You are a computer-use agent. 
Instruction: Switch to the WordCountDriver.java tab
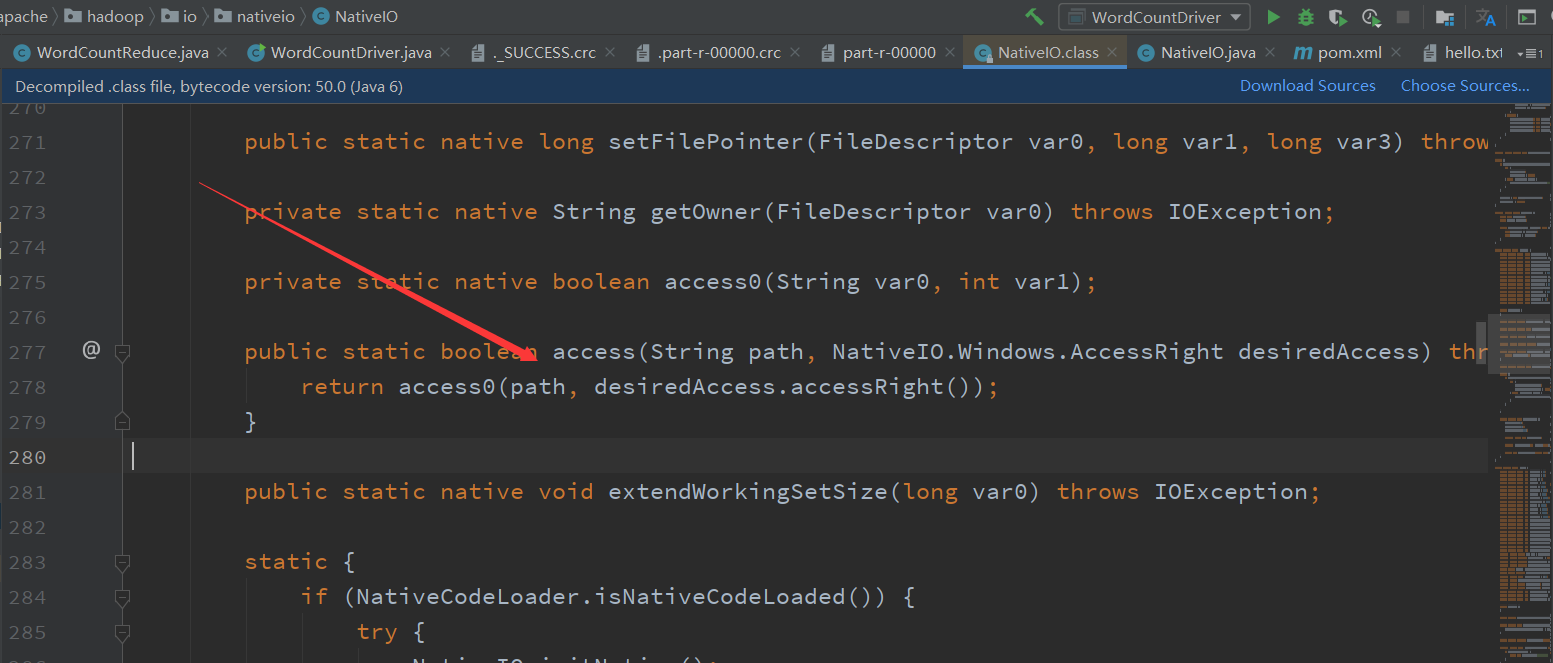tap(355, 52)
